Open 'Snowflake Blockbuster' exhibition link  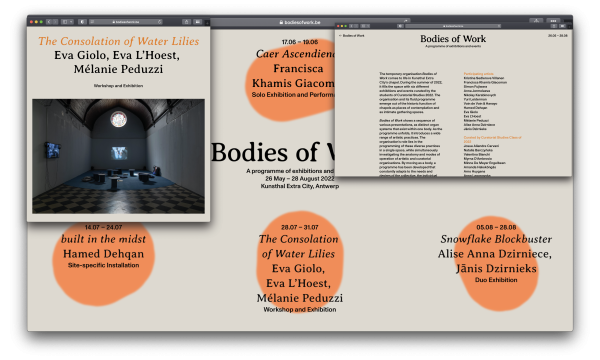496,239
